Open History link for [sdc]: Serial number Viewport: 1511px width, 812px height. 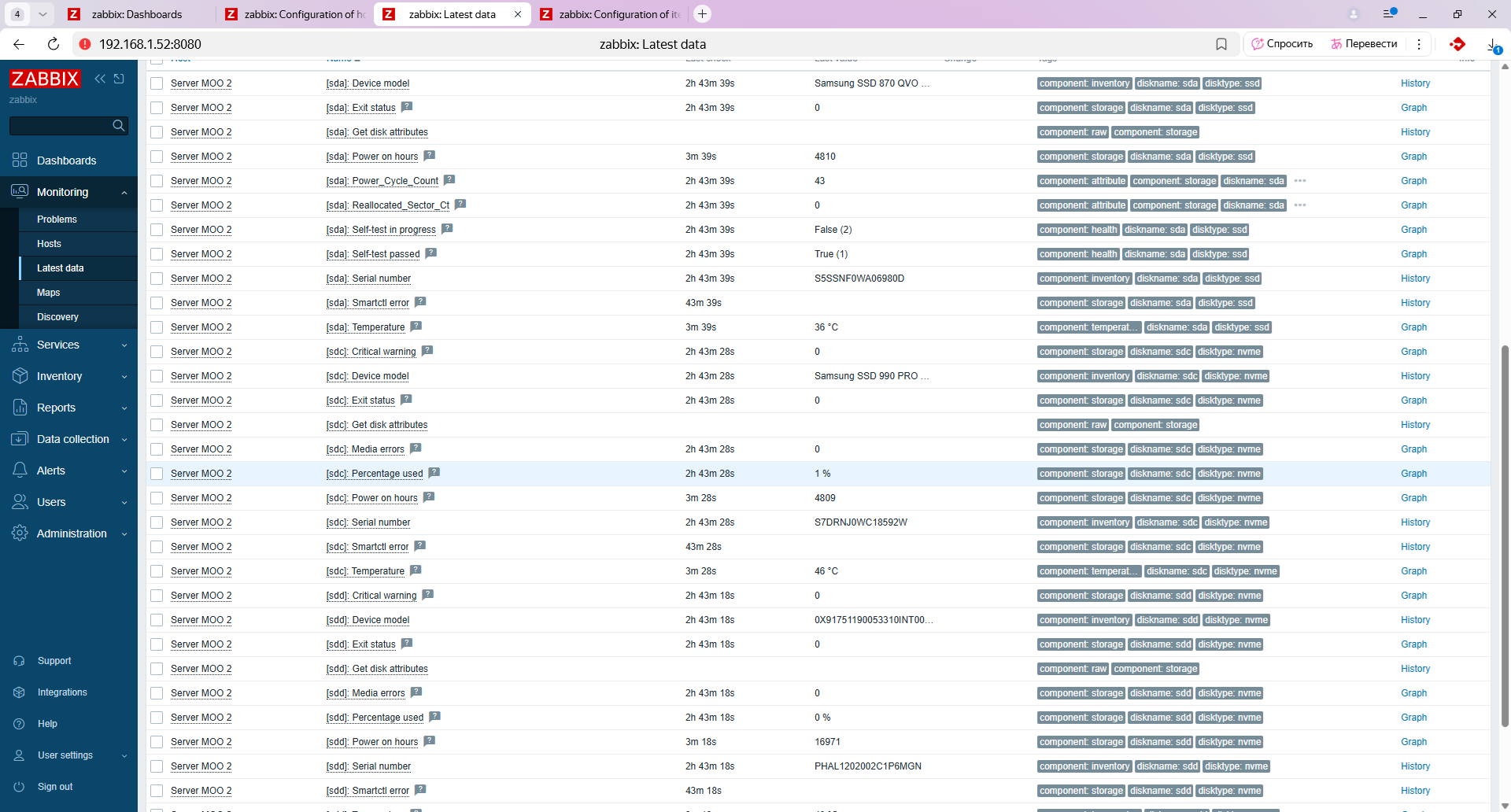[1415, 522]
